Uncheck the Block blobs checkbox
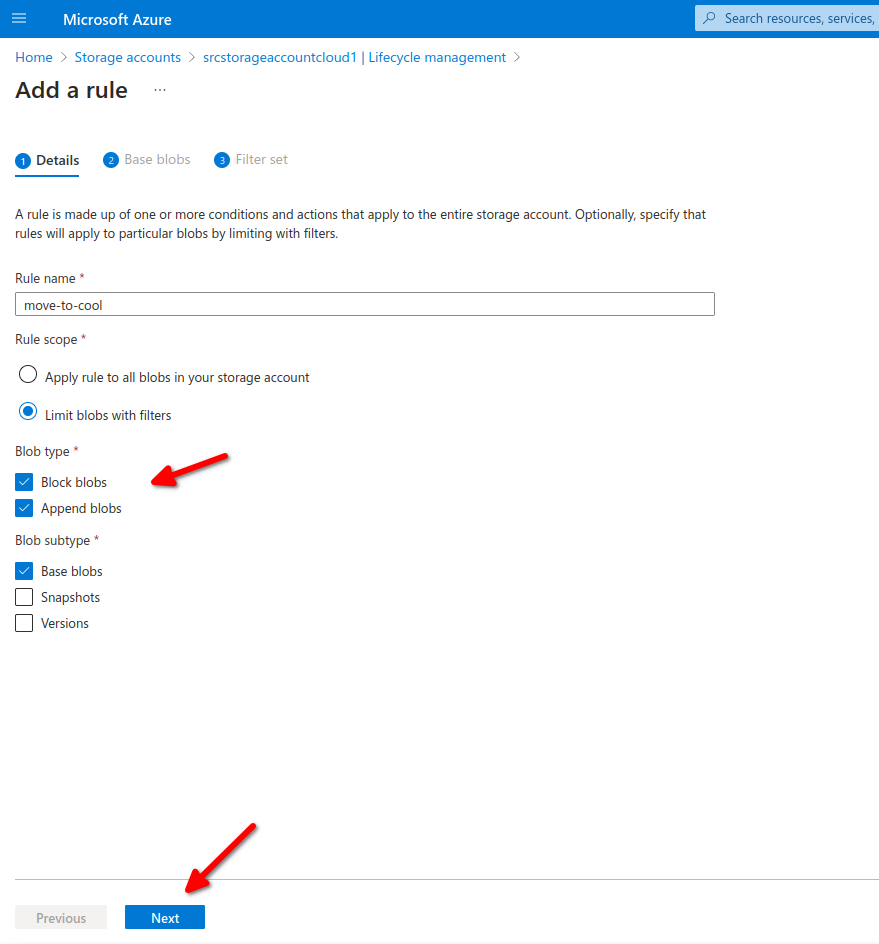This screenshot has width=879, height=944. coord(24,482)
